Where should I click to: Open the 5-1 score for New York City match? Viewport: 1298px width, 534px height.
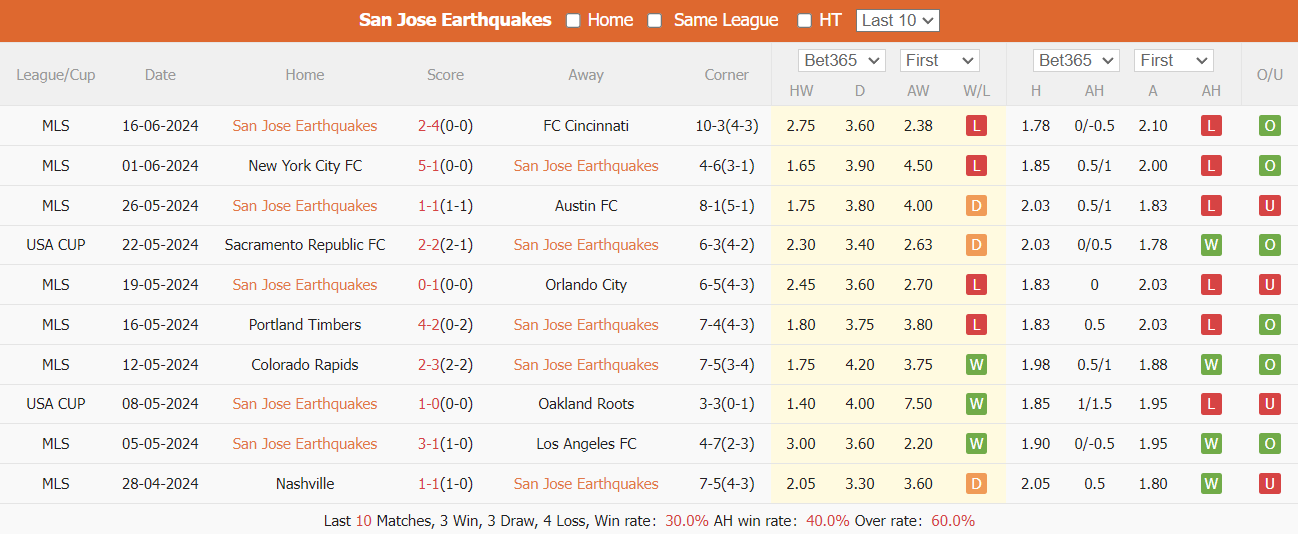tap(428, 166)
